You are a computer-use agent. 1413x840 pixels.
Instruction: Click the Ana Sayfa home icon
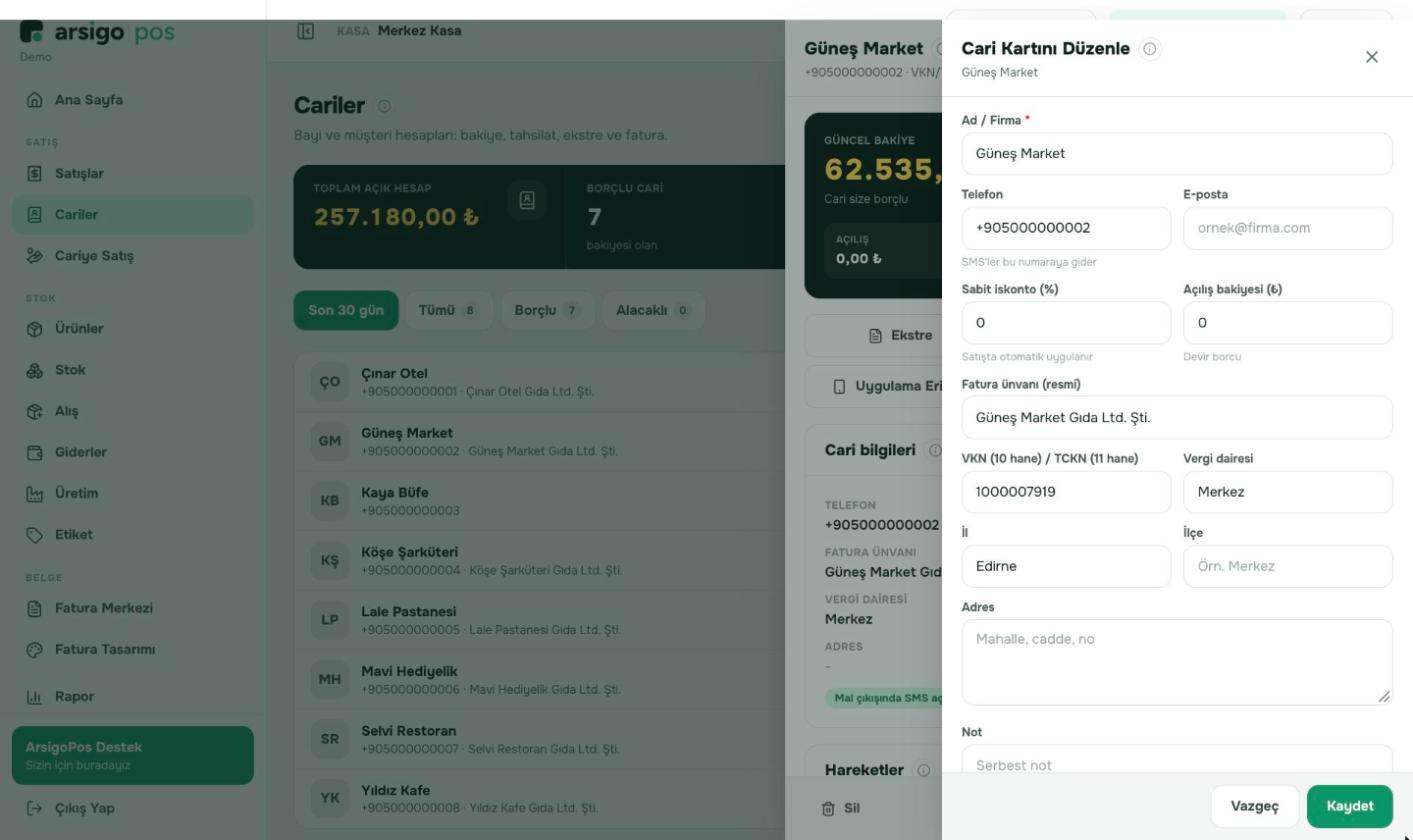click(35, 100)
